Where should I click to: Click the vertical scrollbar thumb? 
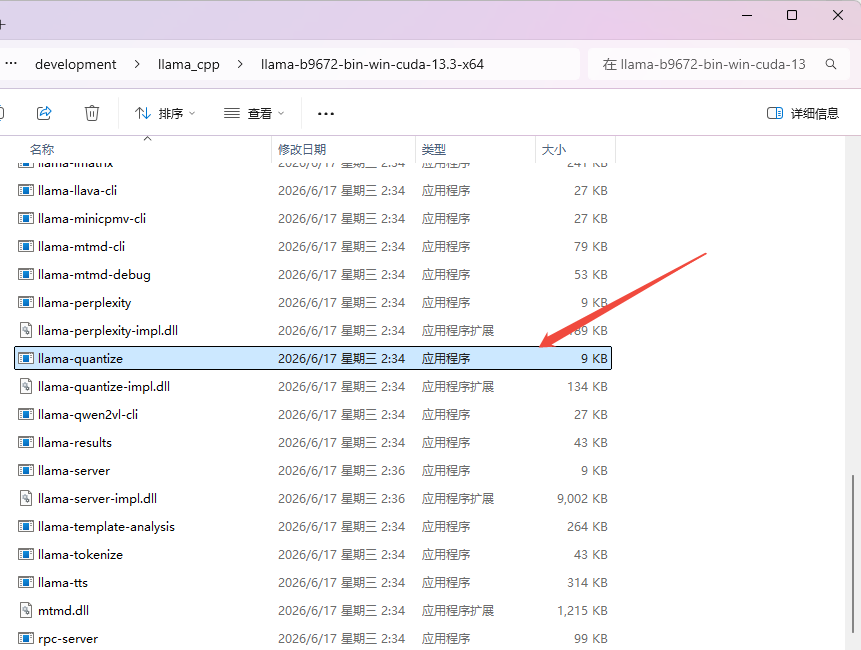click(853, 553)
